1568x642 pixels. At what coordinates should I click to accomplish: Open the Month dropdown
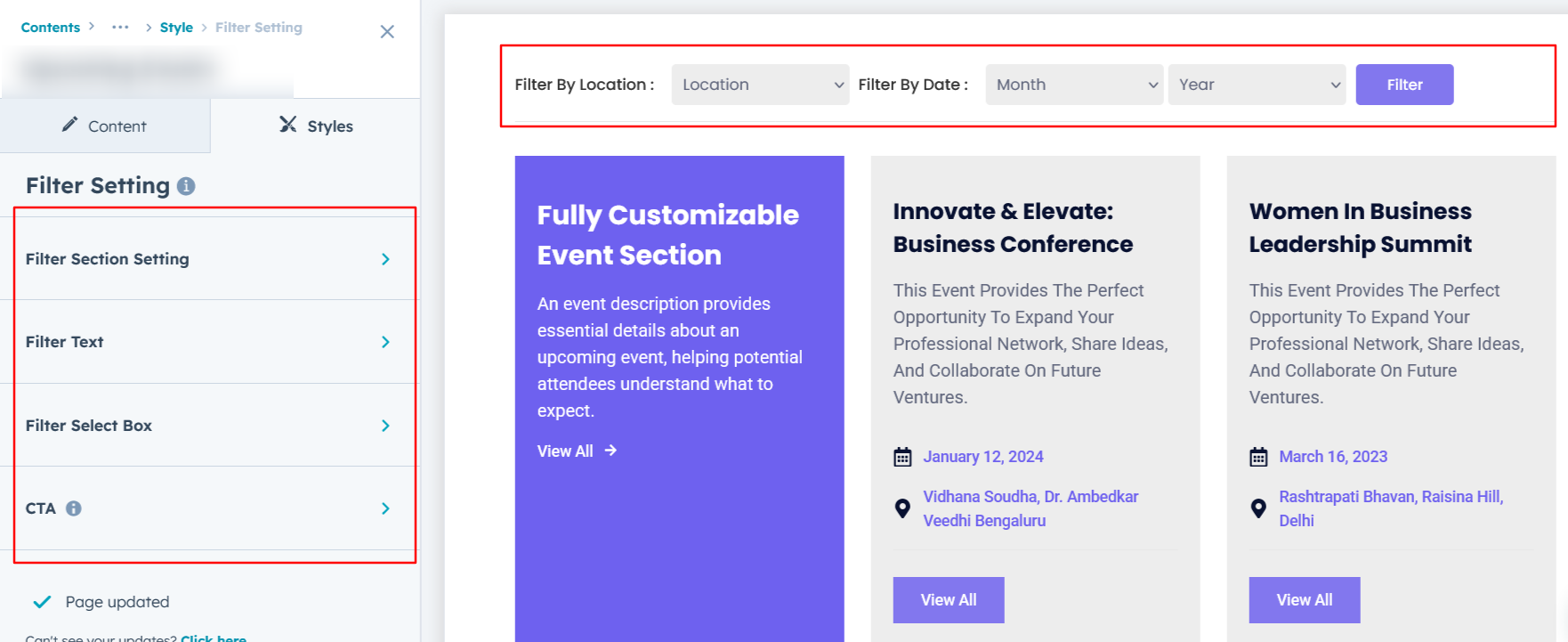click(x=1074, y=85)
